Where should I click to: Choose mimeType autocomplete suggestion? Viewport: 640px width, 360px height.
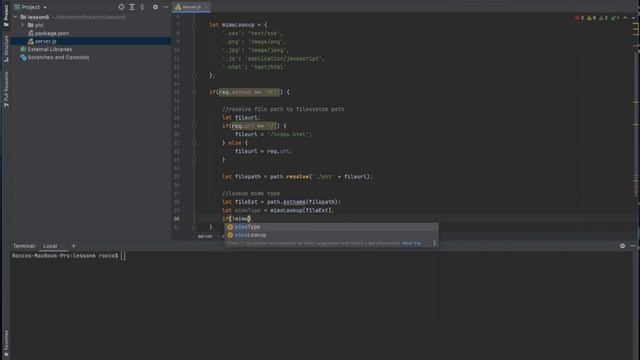(331, 227)
